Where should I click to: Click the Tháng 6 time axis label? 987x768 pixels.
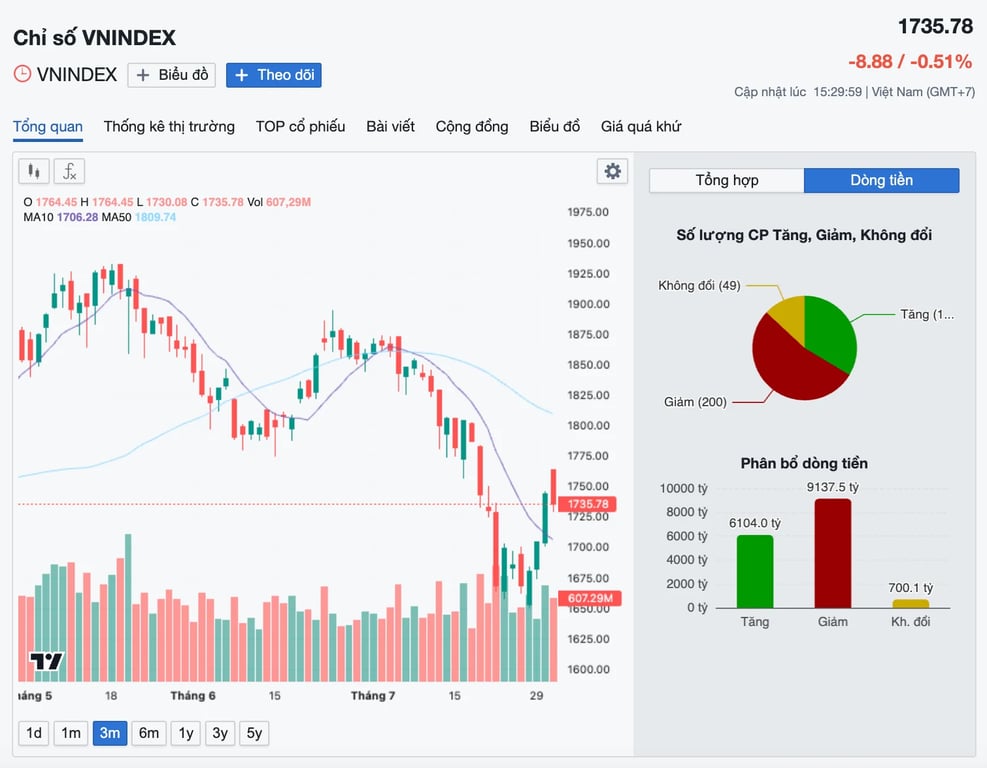tap(193, 696)
